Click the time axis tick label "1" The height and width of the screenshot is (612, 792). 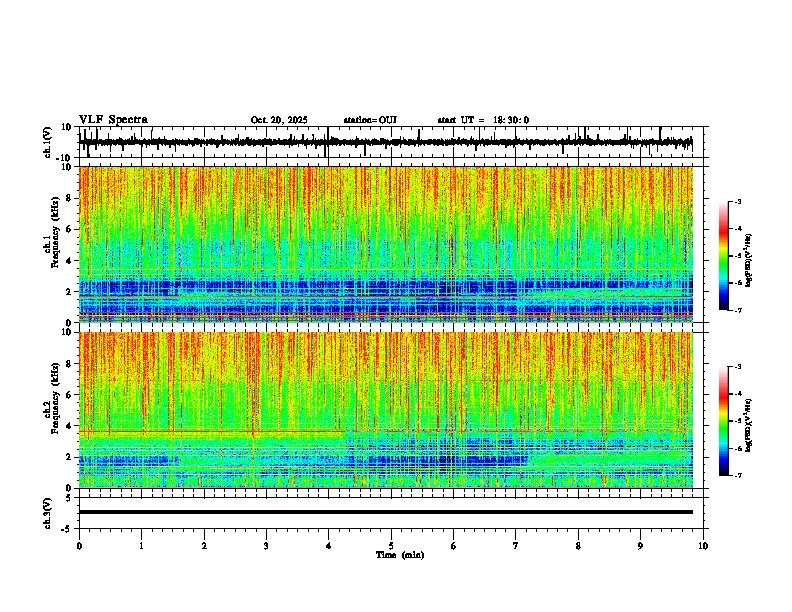point(141,546)
